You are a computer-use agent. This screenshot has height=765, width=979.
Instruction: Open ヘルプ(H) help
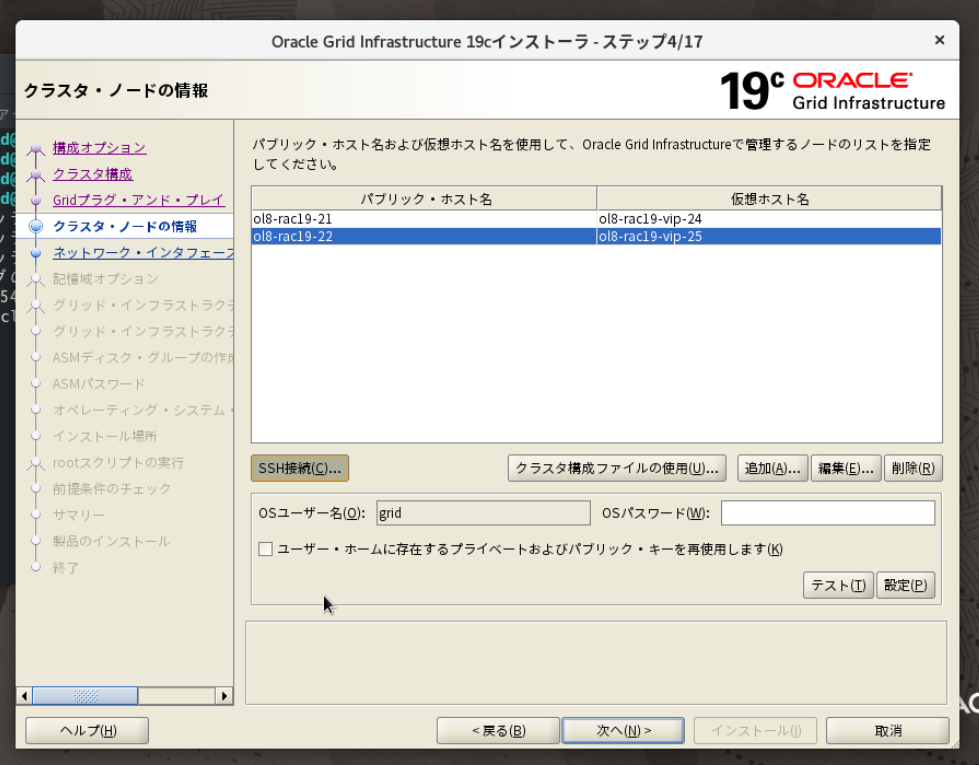point(87,731)
